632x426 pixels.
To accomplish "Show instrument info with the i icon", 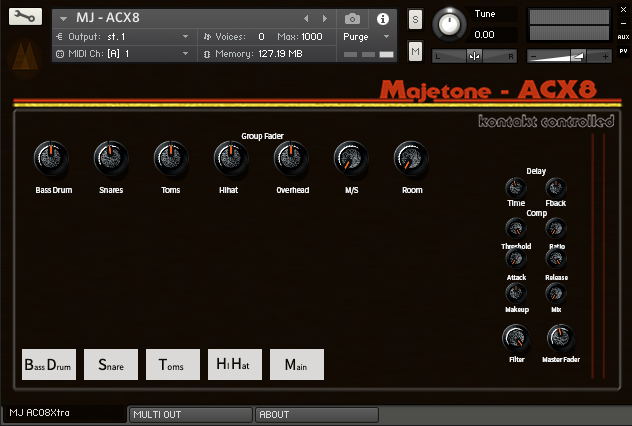I will [383, 19].
